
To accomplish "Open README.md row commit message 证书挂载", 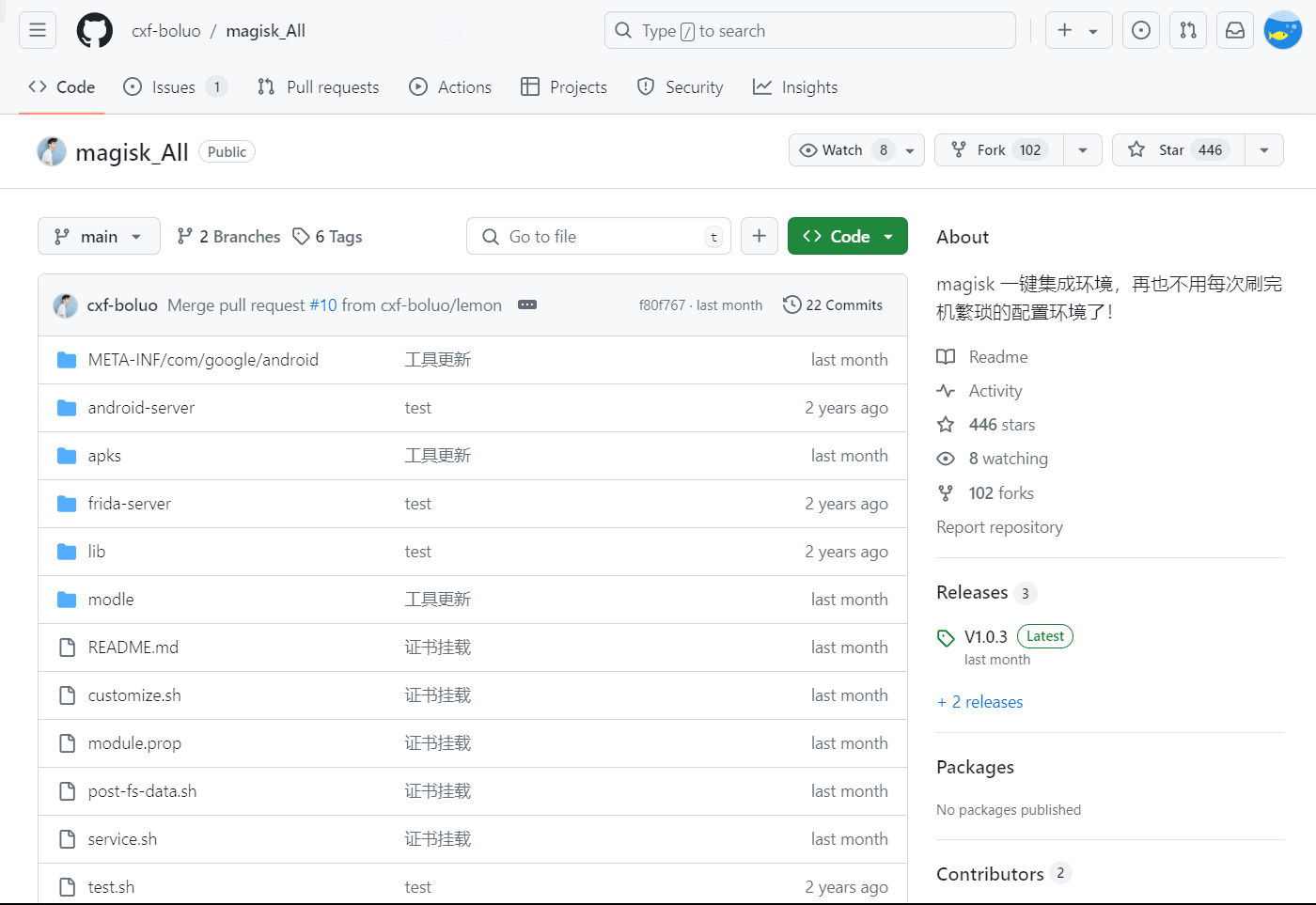I will click(x=437, y=648).
